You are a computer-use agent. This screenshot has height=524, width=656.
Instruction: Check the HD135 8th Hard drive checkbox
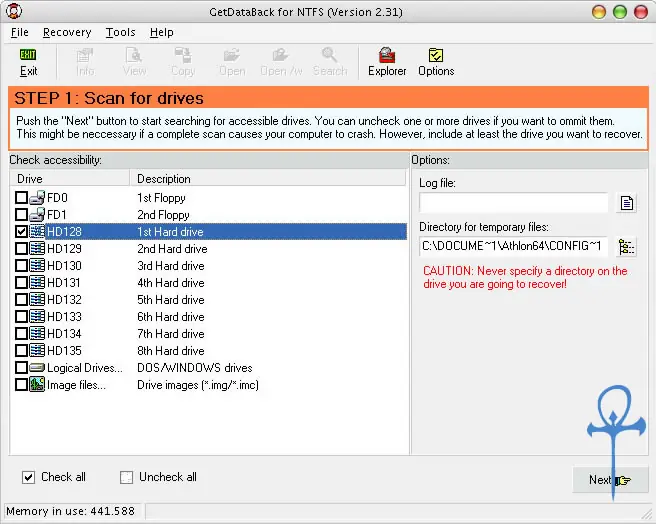(21, 350)
